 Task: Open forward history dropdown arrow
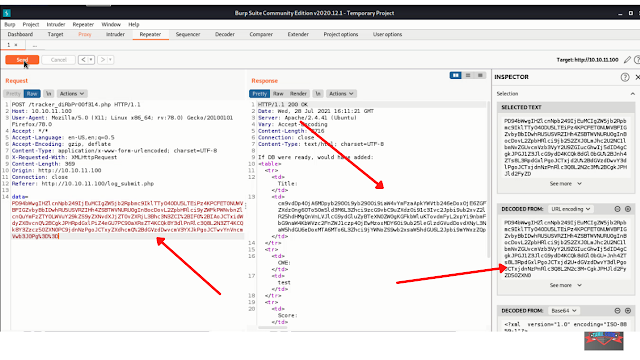[110, 60]
